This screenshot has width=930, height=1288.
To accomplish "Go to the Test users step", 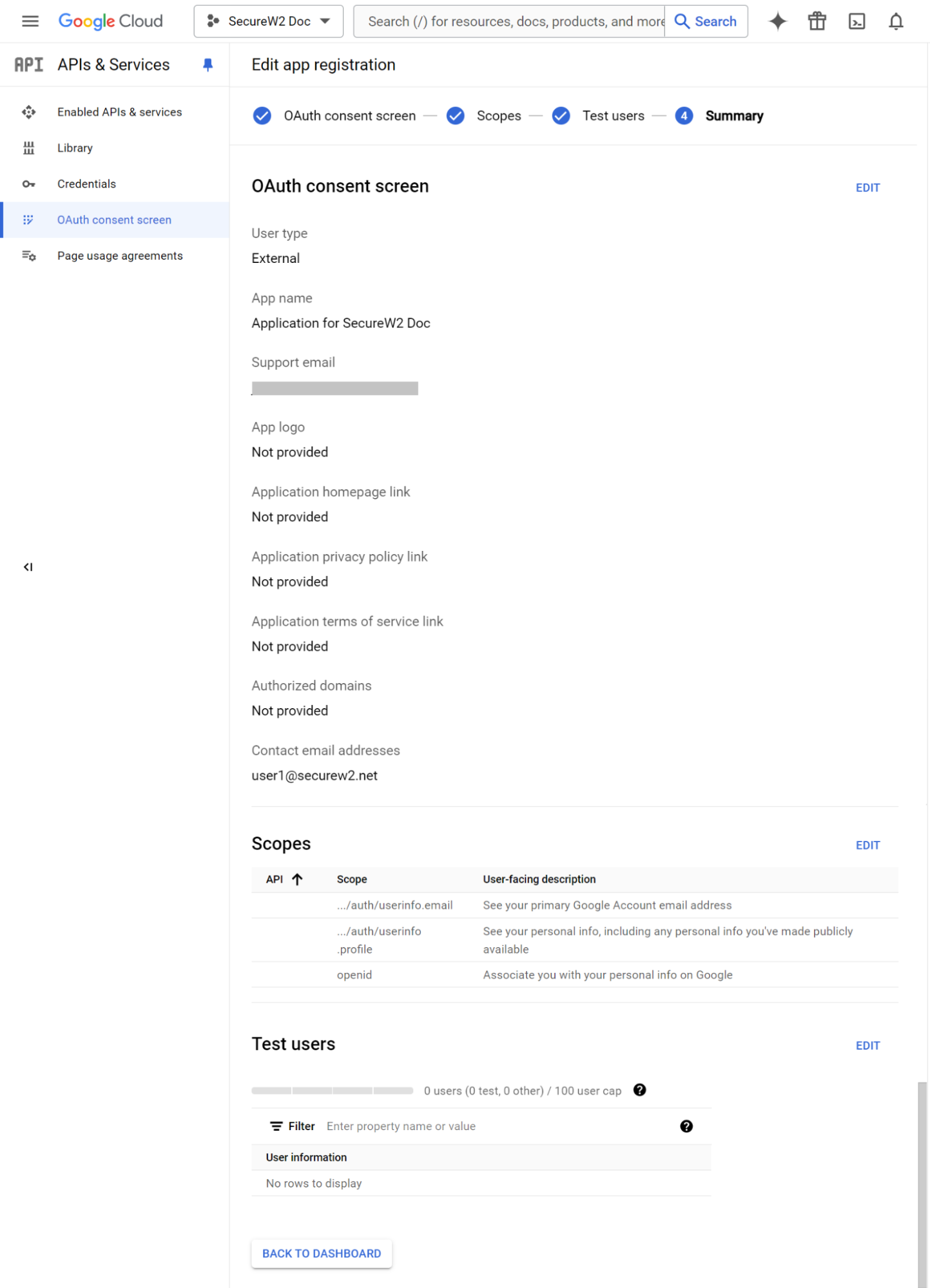I will 612,116.
